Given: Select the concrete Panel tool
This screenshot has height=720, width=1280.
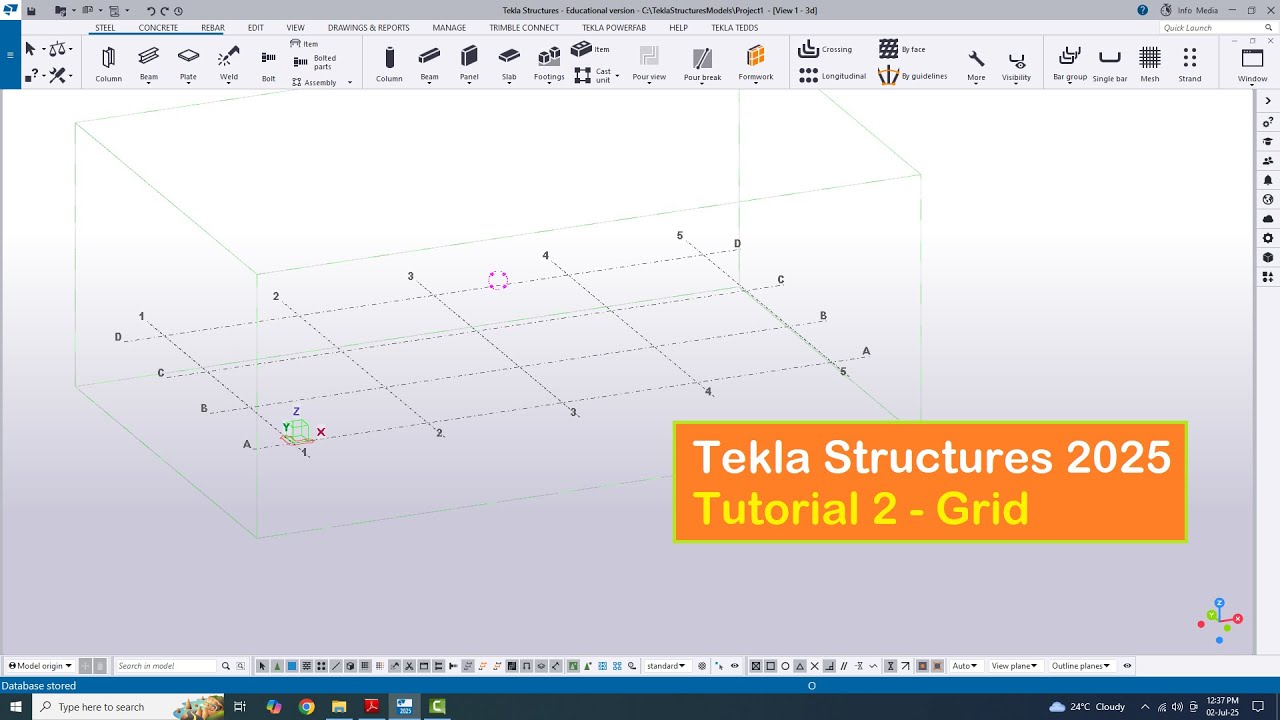Looking at the screenshot, I should (469, 64).
